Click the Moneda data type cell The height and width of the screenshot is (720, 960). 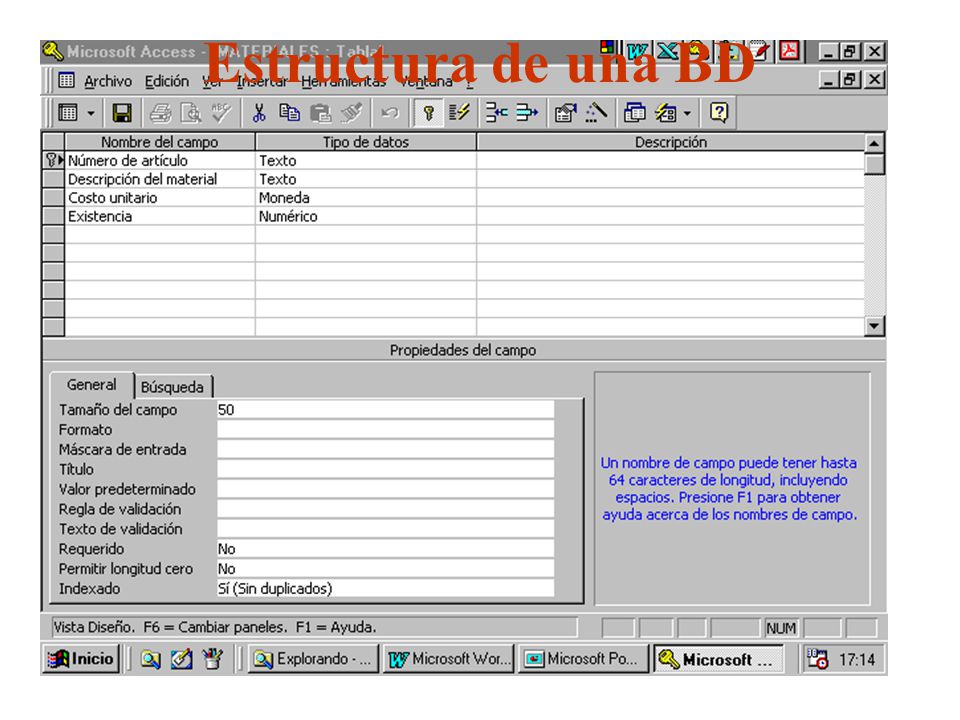coord(366,198)
